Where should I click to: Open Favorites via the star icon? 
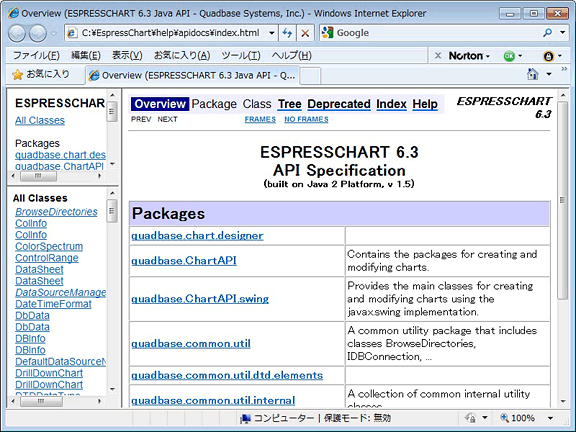click(17, 75)
